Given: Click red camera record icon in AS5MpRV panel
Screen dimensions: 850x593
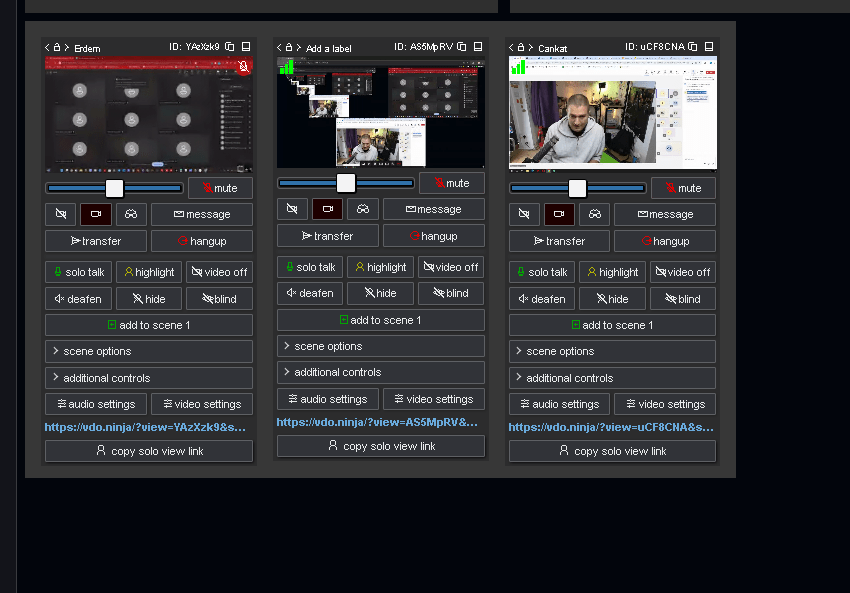Looking at the screenshot, I should pos(327,209).
